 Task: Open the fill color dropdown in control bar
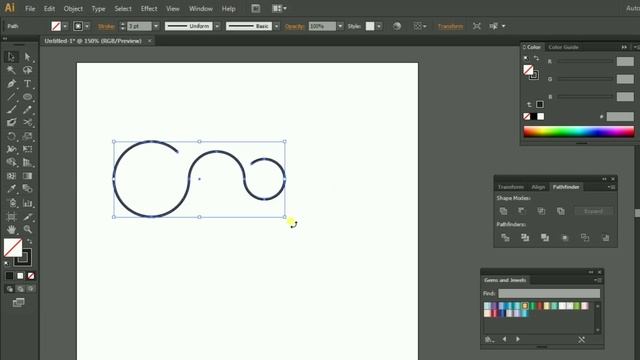click(x=65, y=26)
